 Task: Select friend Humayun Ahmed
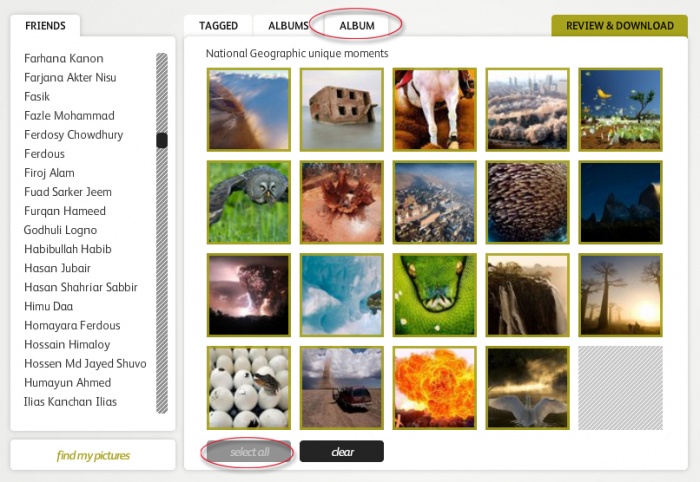(67, 382)
